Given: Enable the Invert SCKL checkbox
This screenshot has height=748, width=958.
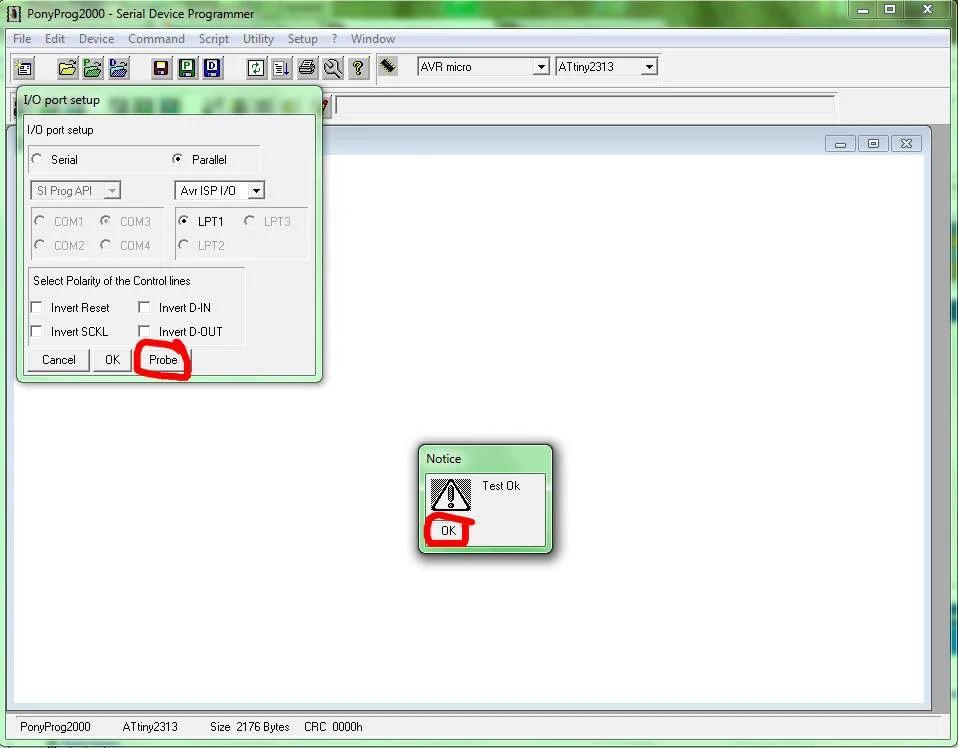Looking at the screenshot, I should click(x=37, y=331).
